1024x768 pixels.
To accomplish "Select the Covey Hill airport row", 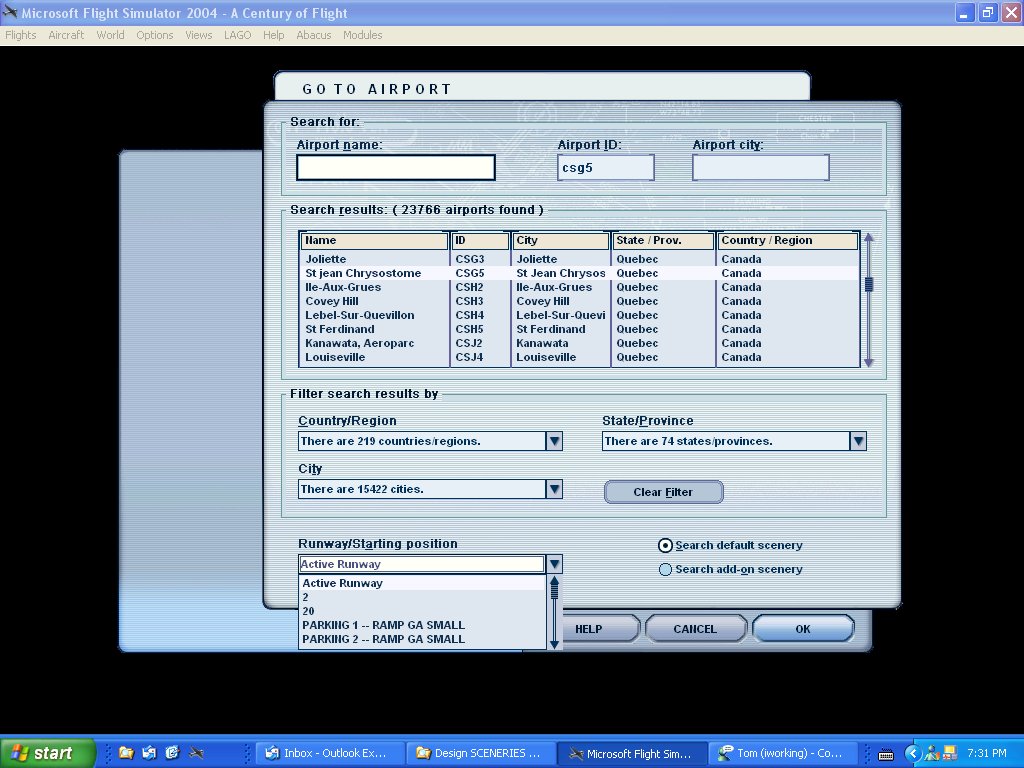I will pyautogui.click(x=579, y=301).
